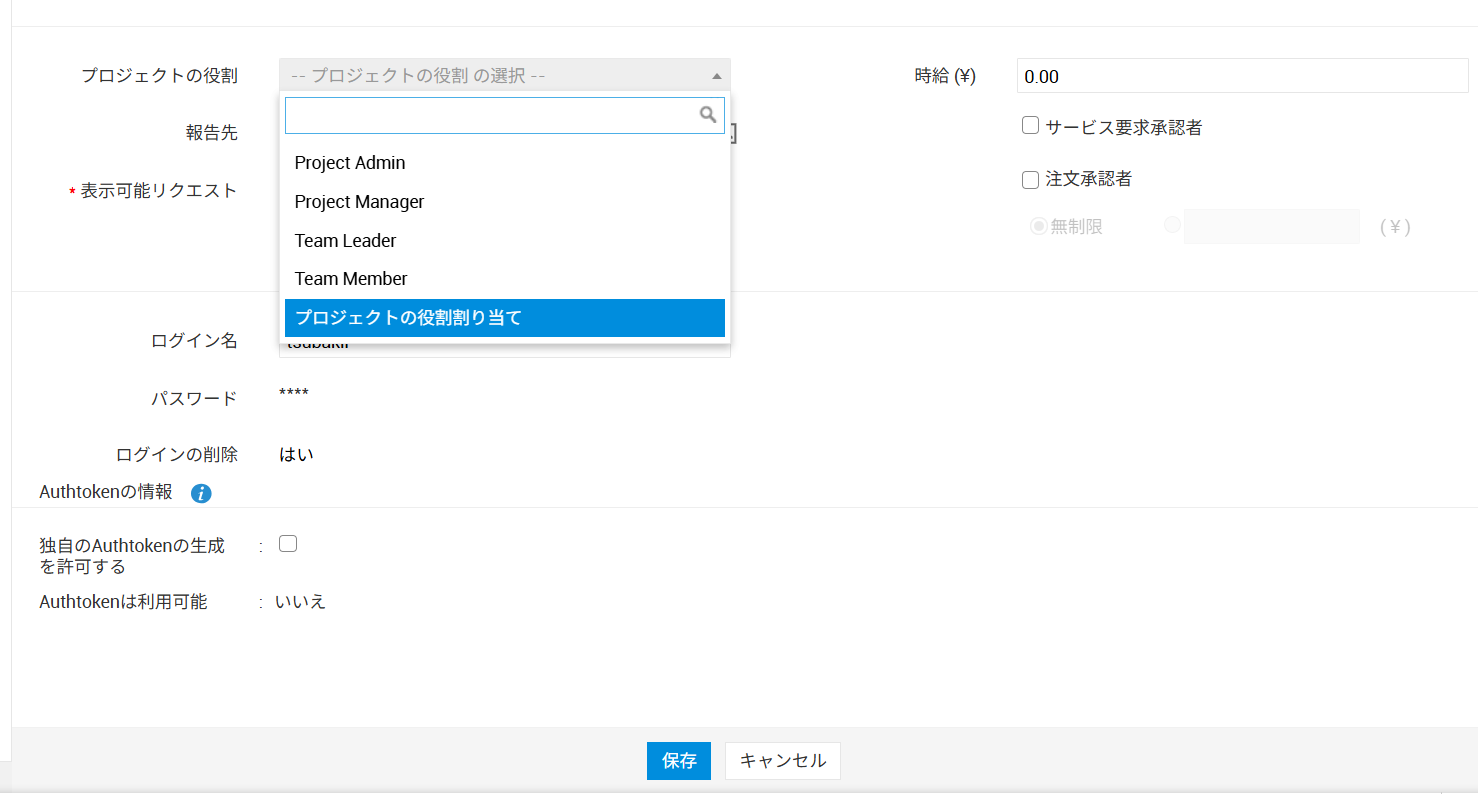
Task: Select the Team Member option
Action: pos(351,279)
